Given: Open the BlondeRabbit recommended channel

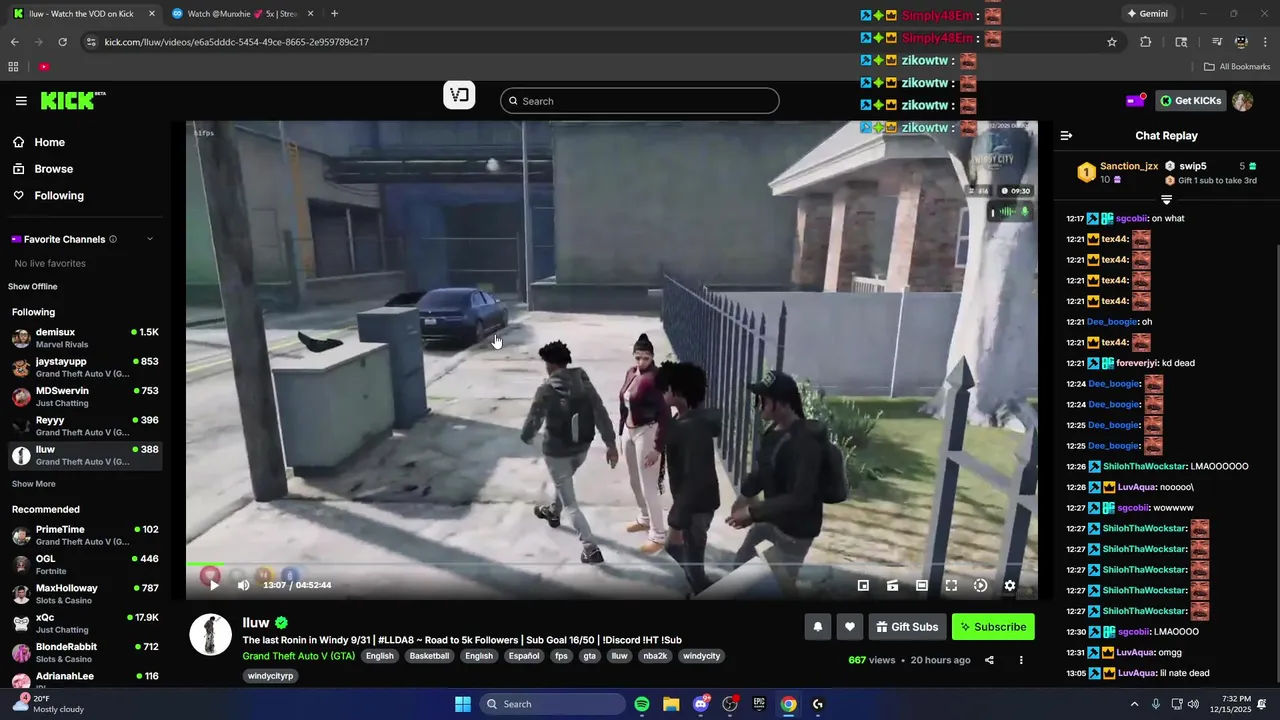Looking at the screenshot, I should (85, 653).
